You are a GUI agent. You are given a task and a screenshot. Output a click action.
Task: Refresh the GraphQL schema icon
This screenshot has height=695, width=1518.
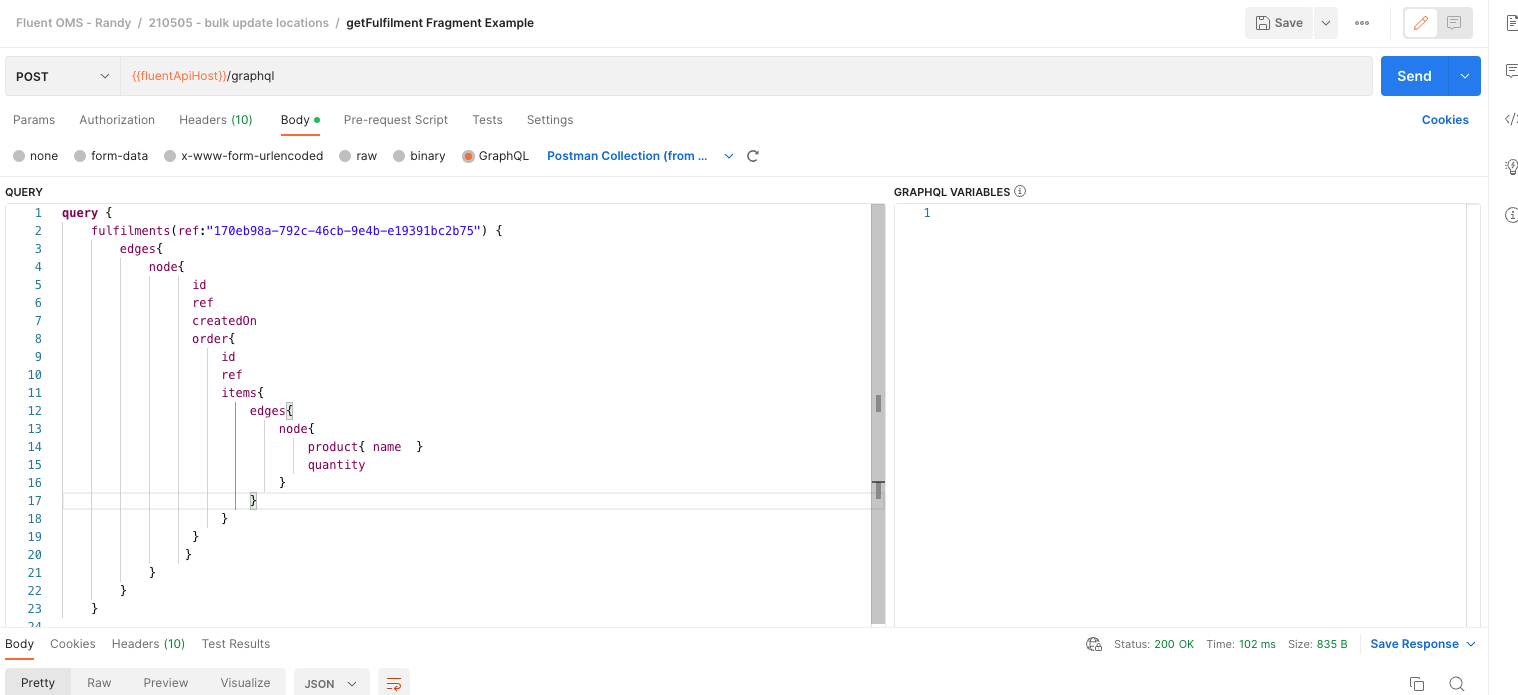[x=753, y=156]
